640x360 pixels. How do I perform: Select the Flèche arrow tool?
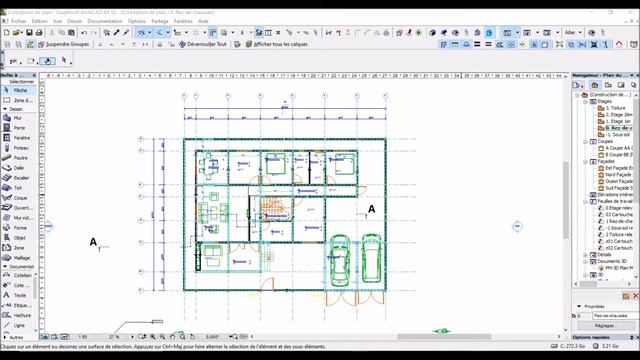[18, 90]
